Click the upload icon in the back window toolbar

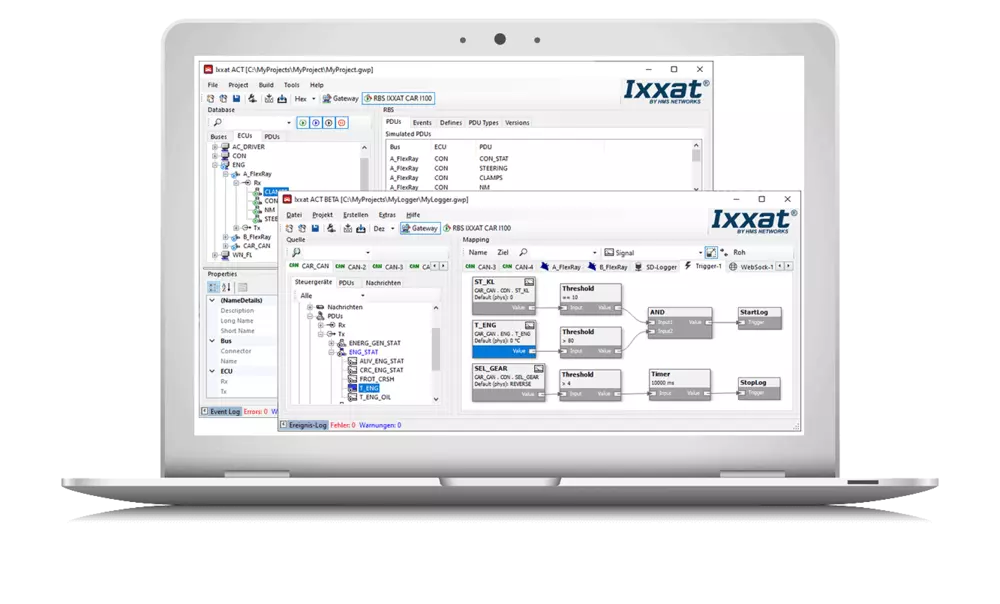coord(269,99)
